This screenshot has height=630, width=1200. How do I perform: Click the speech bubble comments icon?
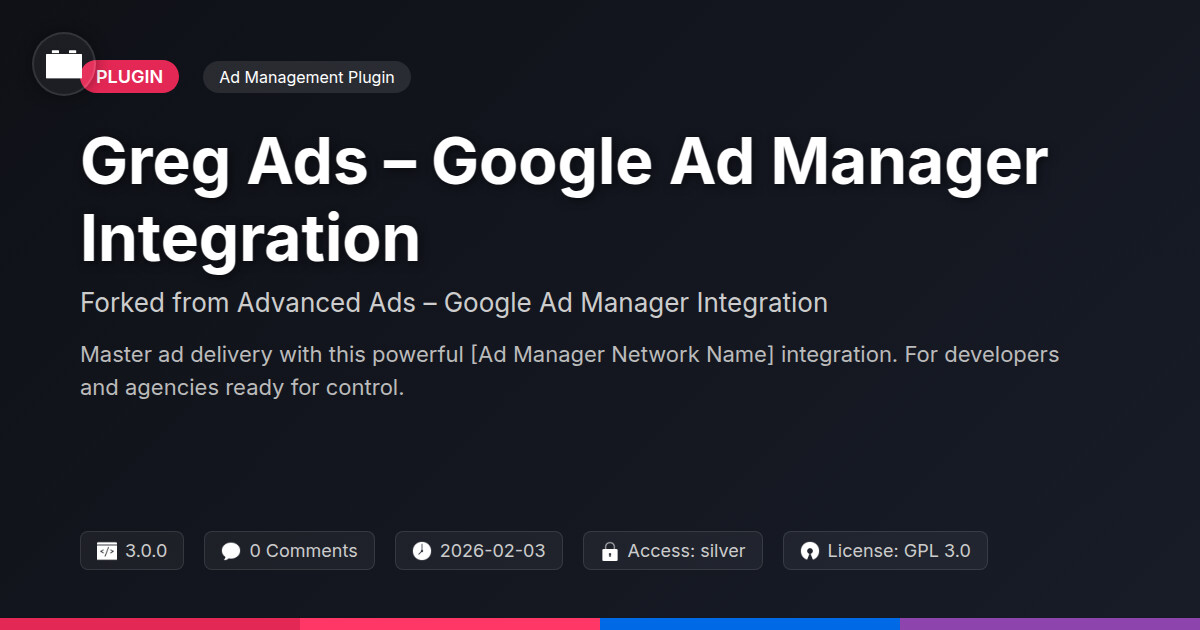[231, 551]
